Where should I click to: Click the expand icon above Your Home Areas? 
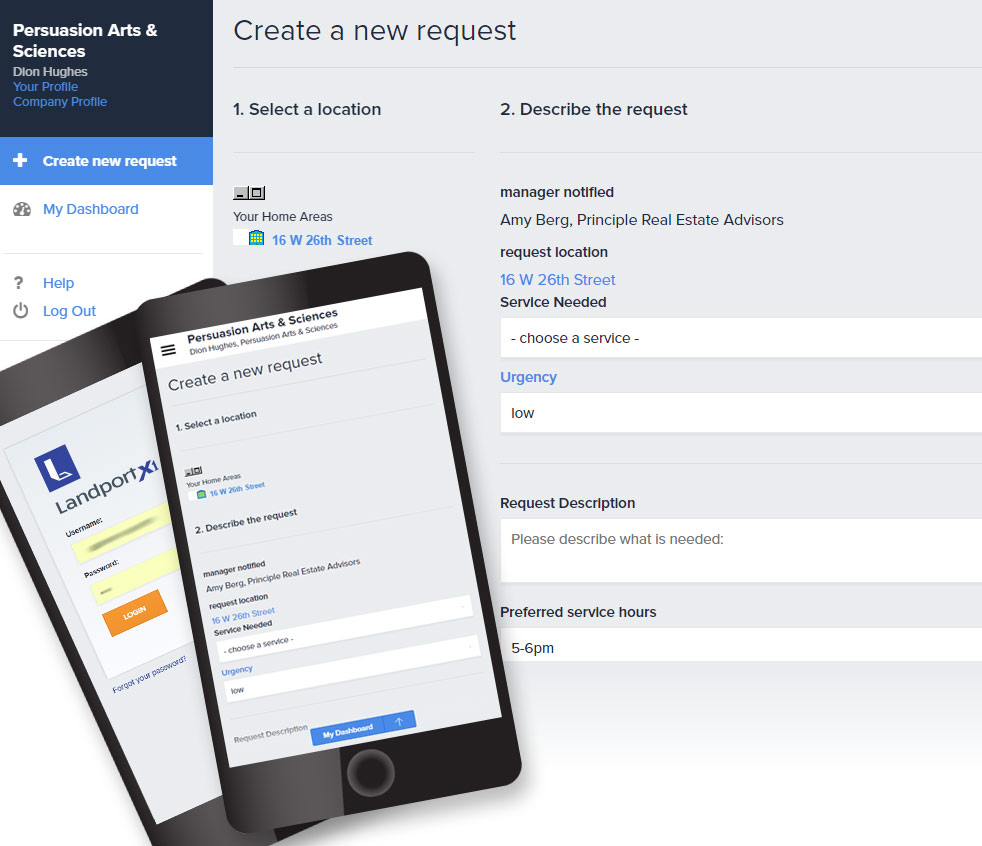[x=257, y=193]
